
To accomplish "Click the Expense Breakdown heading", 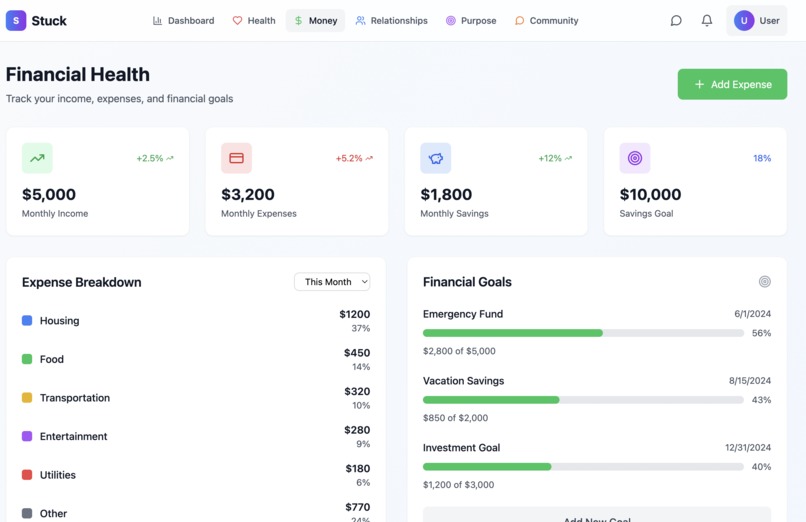I will coord(82,282).
